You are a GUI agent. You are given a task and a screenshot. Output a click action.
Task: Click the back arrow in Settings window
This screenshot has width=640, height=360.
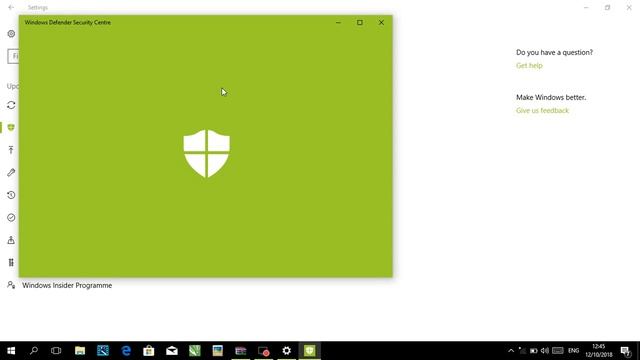(11, 7)
